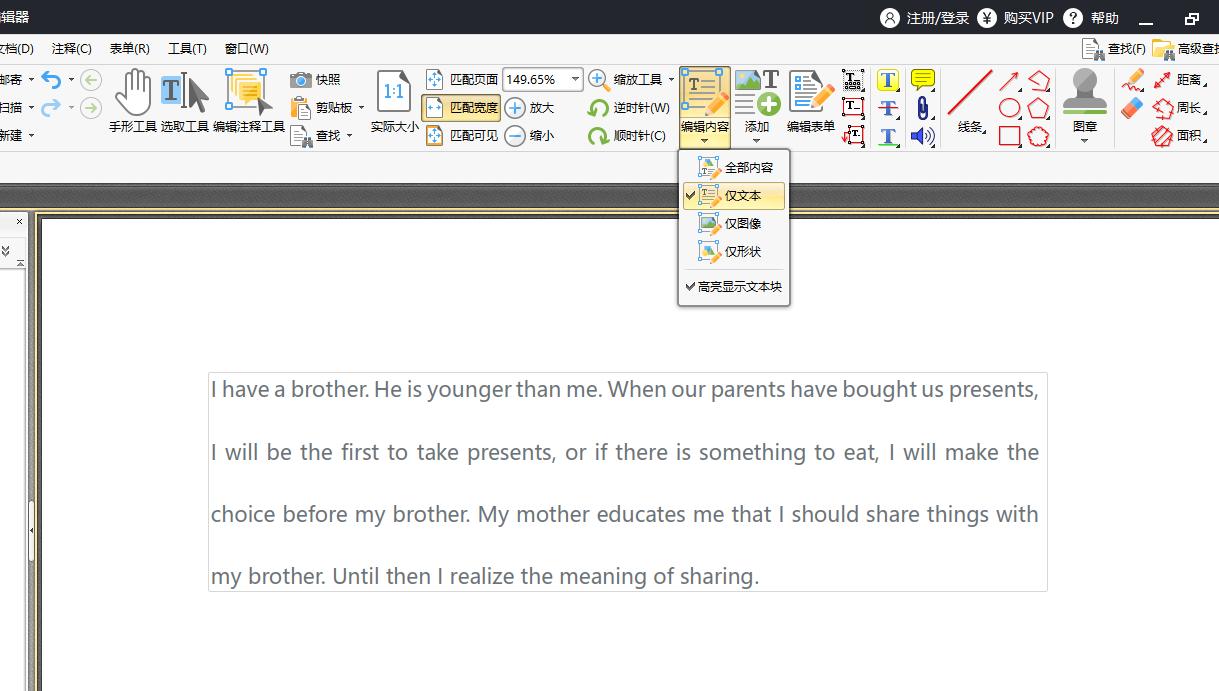This screenshot has width=1219, height=691.
Task: Expand dropdown arrow under 图章
Action: [x=1085, y=141]
